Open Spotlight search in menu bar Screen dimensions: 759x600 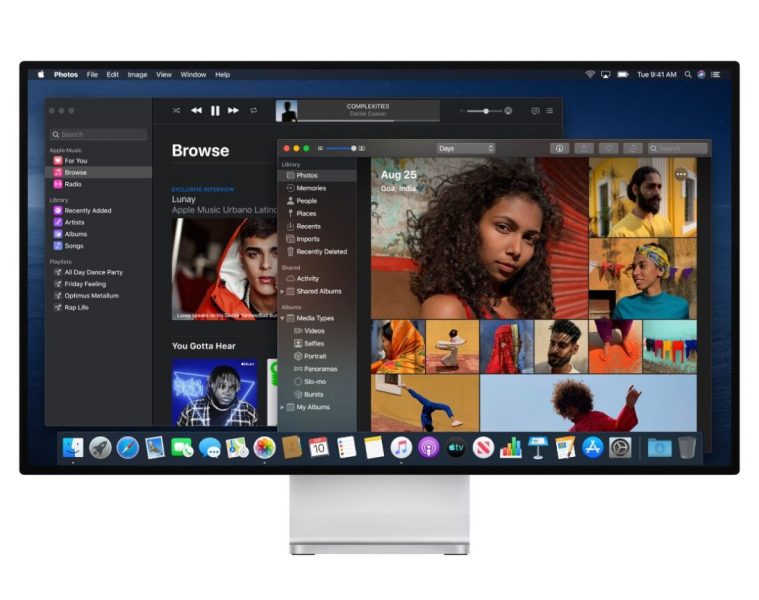tap(688, 75)
